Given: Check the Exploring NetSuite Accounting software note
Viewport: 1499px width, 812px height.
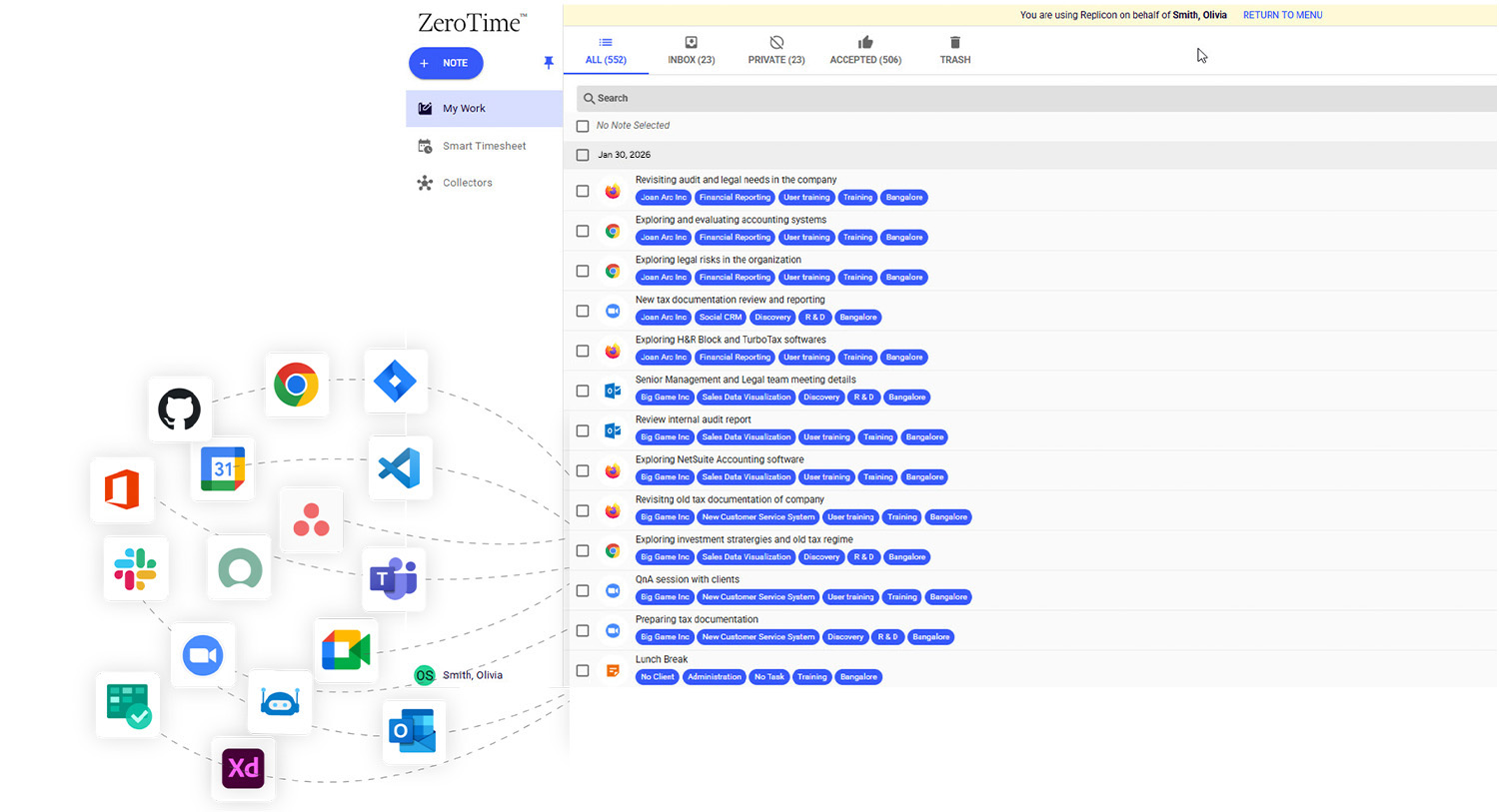Looking at the screenshot, I should coord(583,470).
